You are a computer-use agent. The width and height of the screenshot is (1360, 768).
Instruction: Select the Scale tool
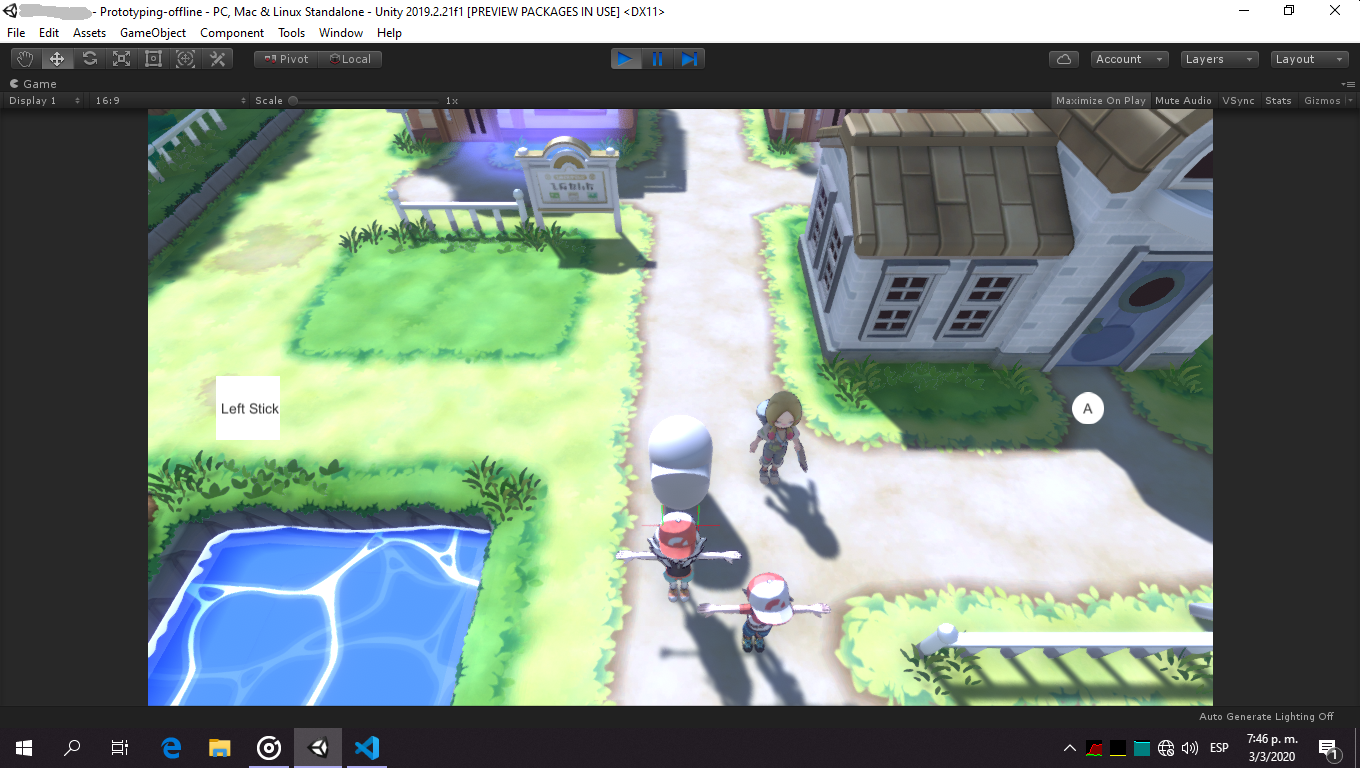(x=121, y=59)
